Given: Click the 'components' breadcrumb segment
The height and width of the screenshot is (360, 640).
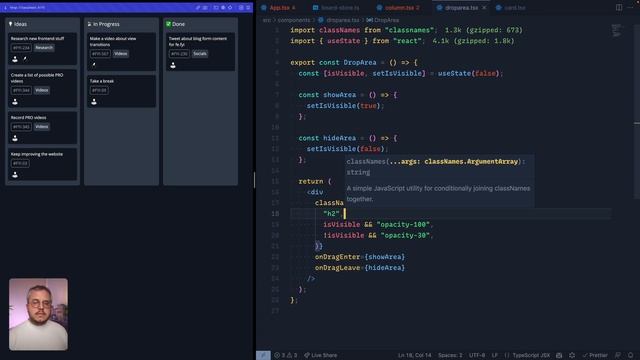Looking at the screenshot, I should coord(294,20).
